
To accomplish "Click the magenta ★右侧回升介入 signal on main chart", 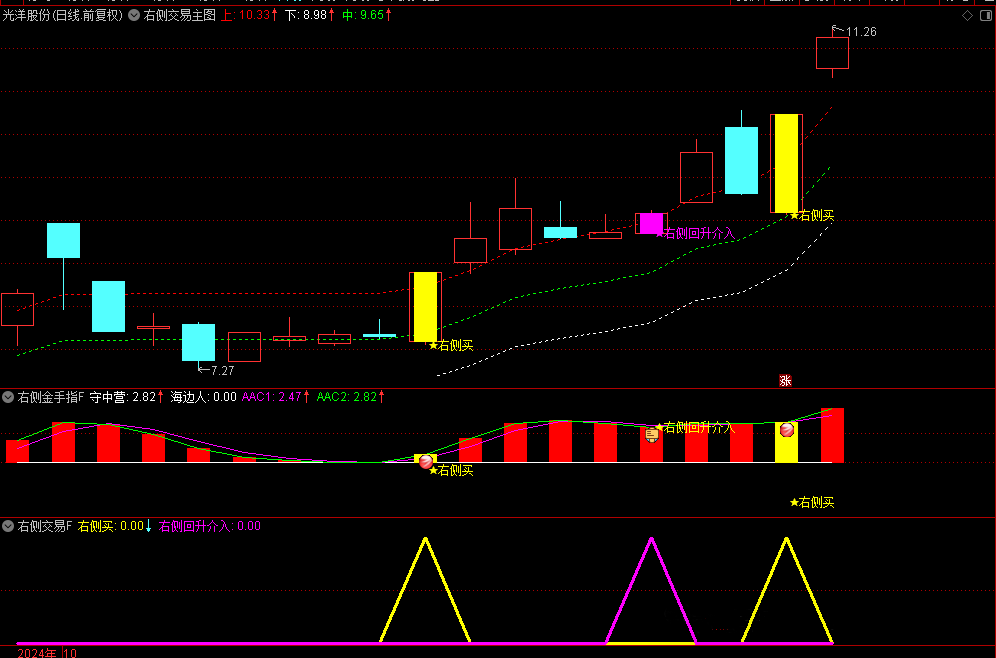I will pyautogui.click(x=695, y=234).
